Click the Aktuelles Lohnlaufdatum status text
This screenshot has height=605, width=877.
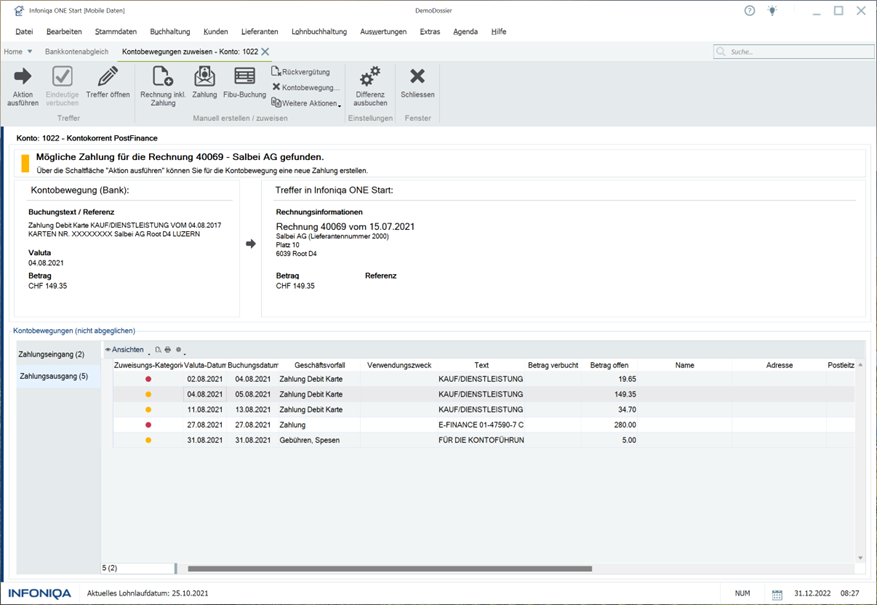pyautogui.click(x=147, y=593)
